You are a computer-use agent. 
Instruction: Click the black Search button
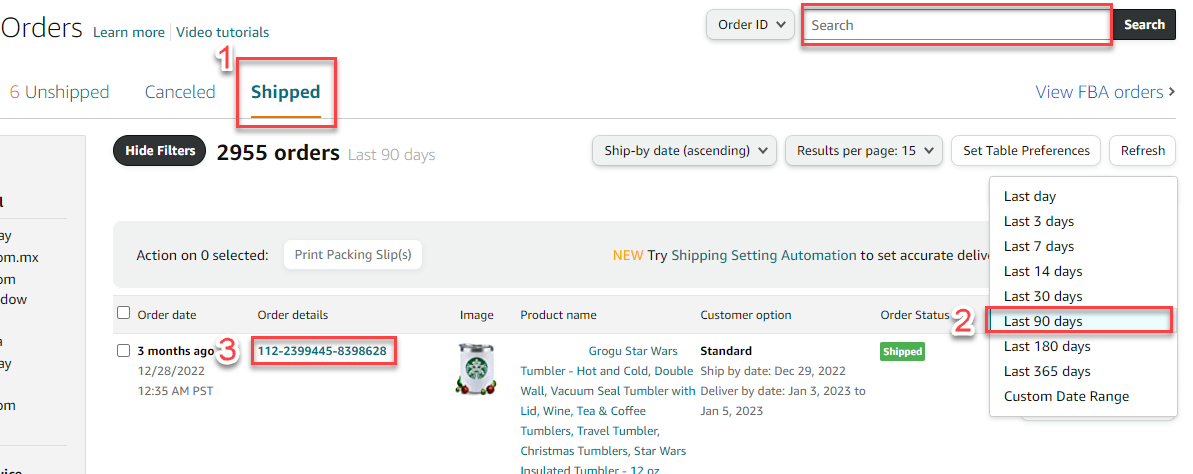coord(1144,25)
